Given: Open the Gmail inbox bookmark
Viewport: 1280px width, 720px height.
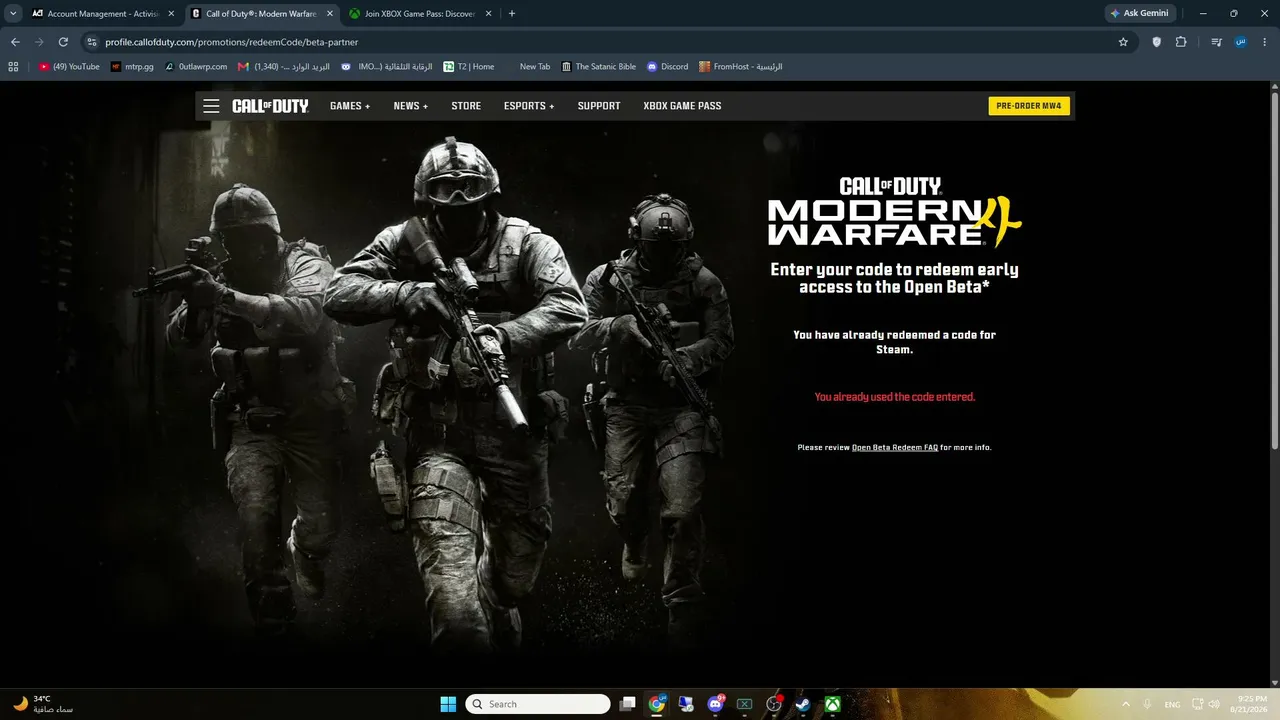Looking at the screenshot, I should 282,67.
